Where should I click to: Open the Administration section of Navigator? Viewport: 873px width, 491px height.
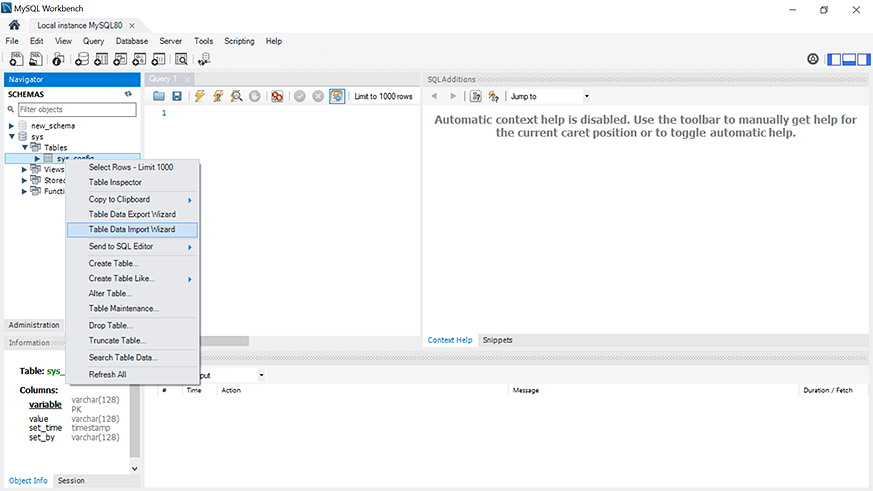(x=34, y=325)
